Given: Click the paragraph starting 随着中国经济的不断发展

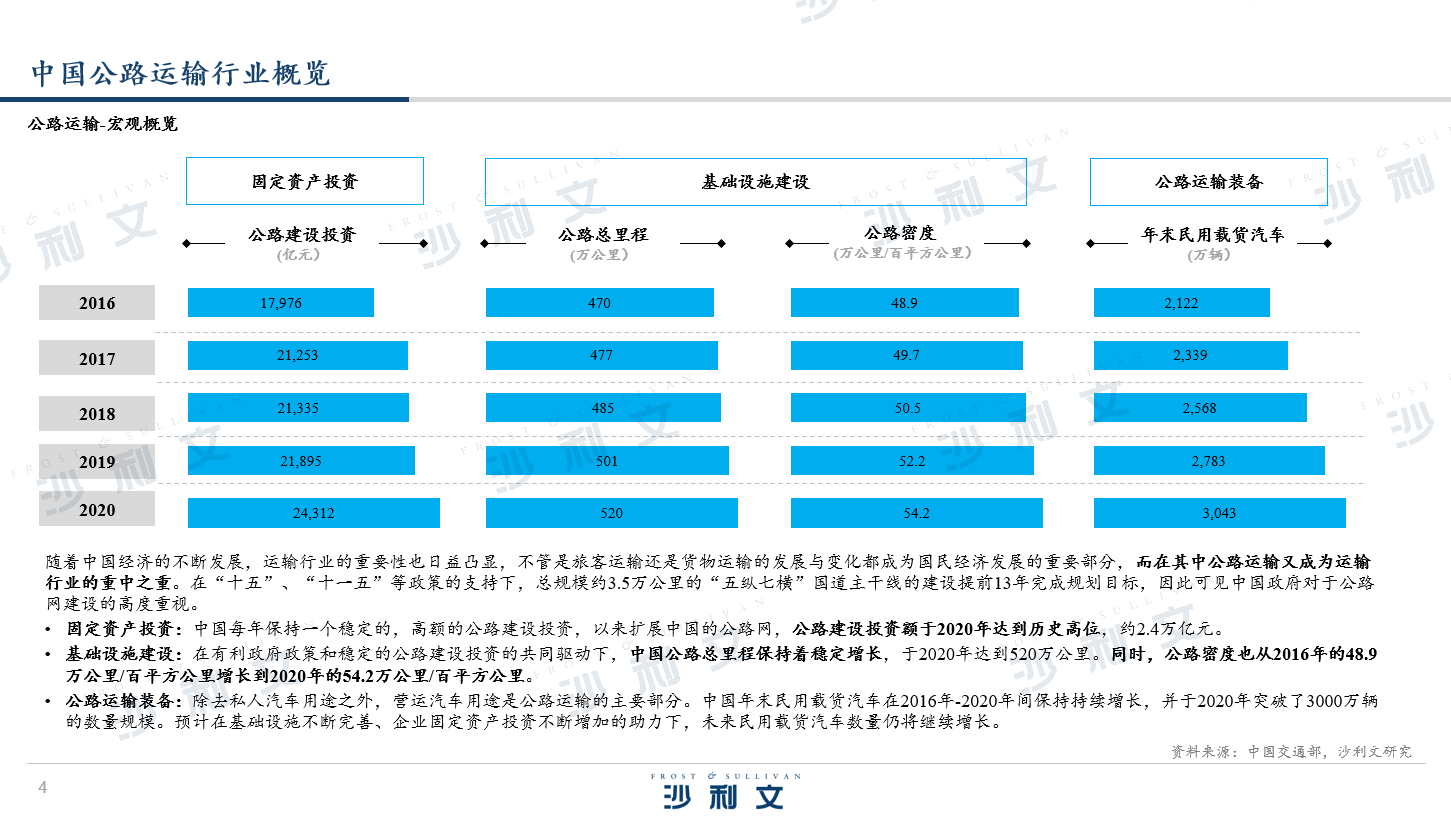Looking at the screenshot, I should point(710,583).
